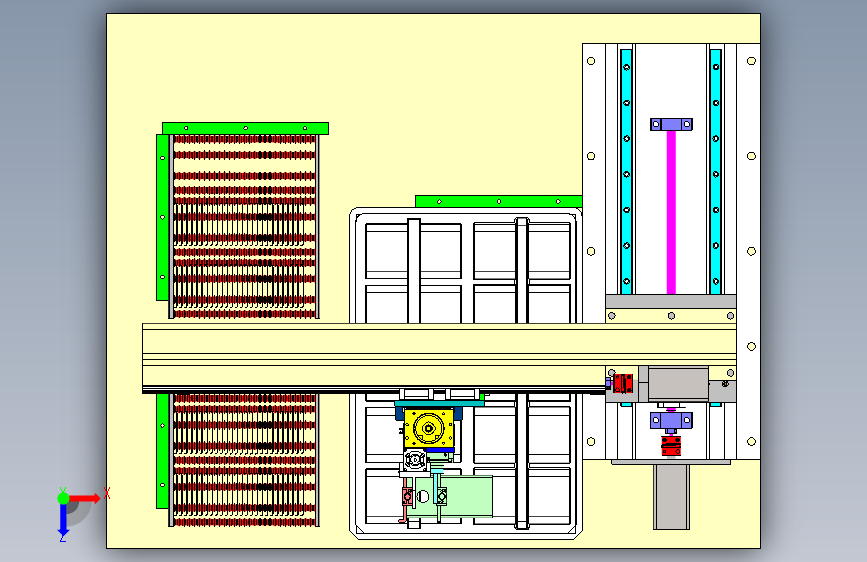The height and width of the screenshot is (562, 867).
Task: Select the right cyan linear guide rail
Action: point(715,171)
